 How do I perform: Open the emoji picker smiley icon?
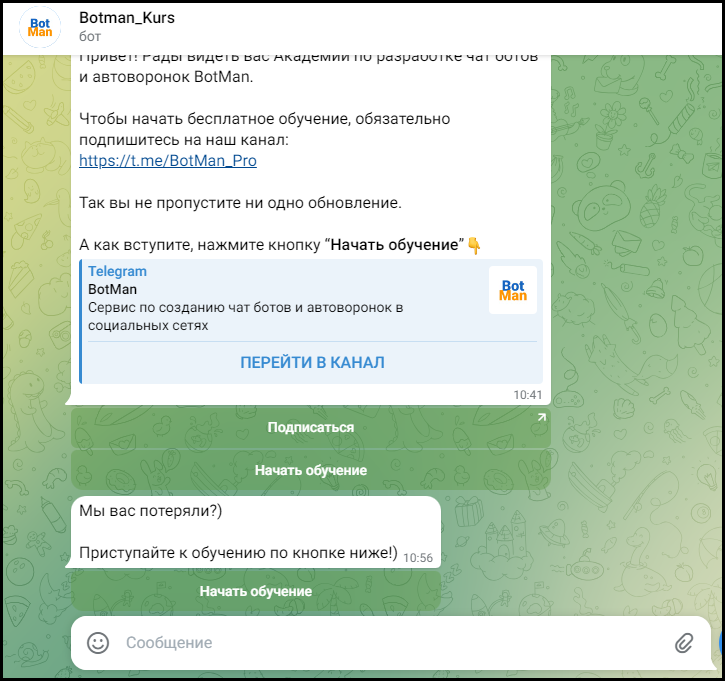point(98,643)
